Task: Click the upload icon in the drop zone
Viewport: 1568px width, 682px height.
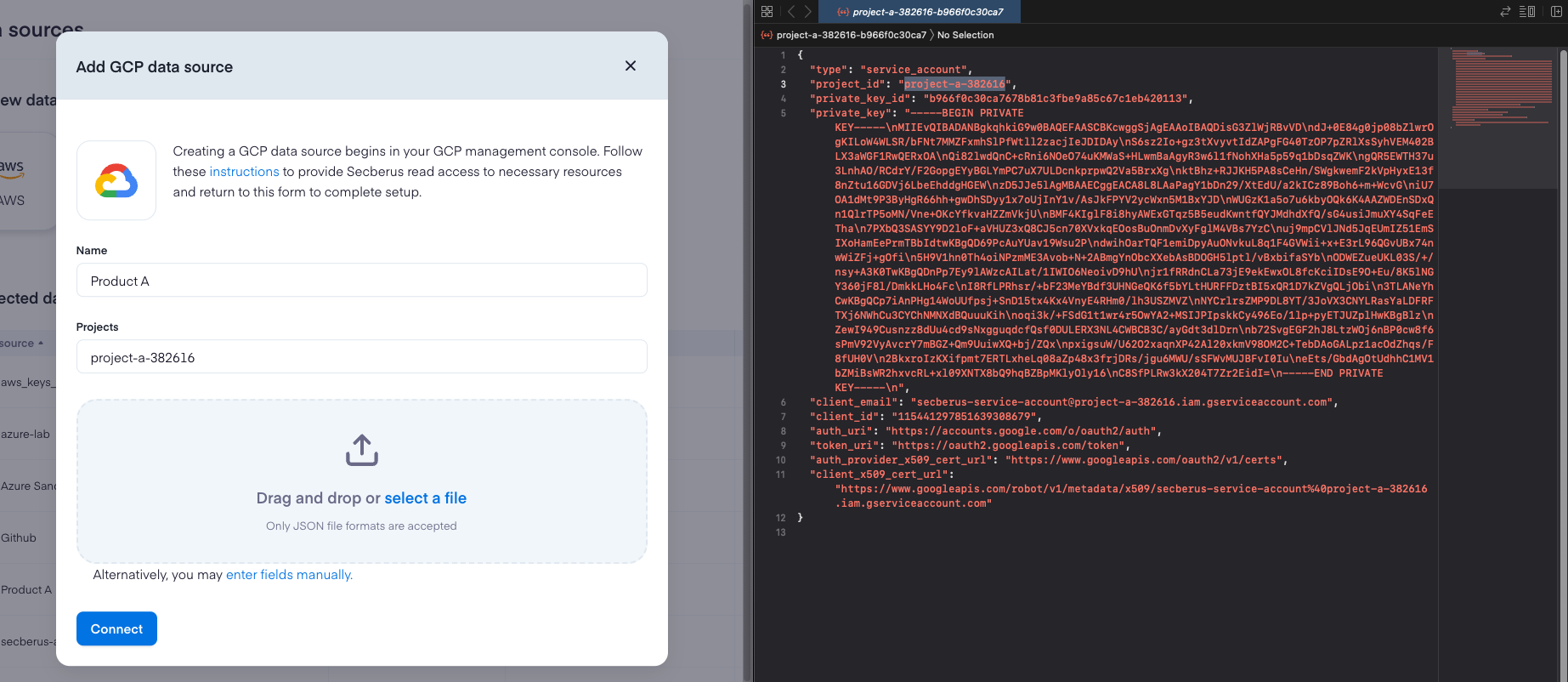Action: 362,451
